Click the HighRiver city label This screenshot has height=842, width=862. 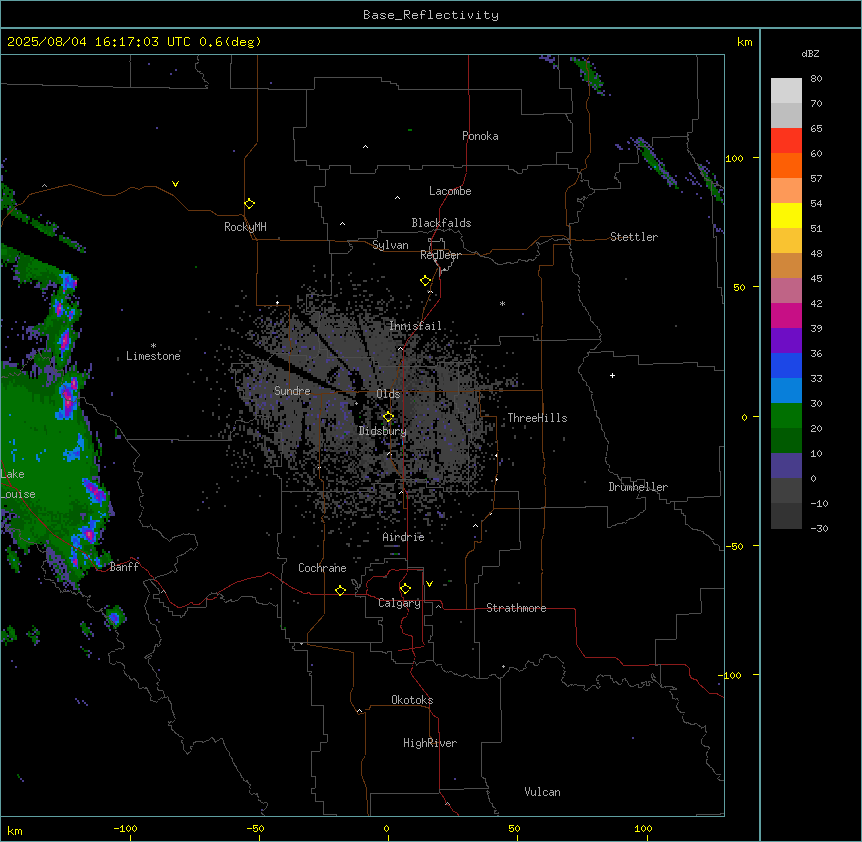click(x=430, y=743)
